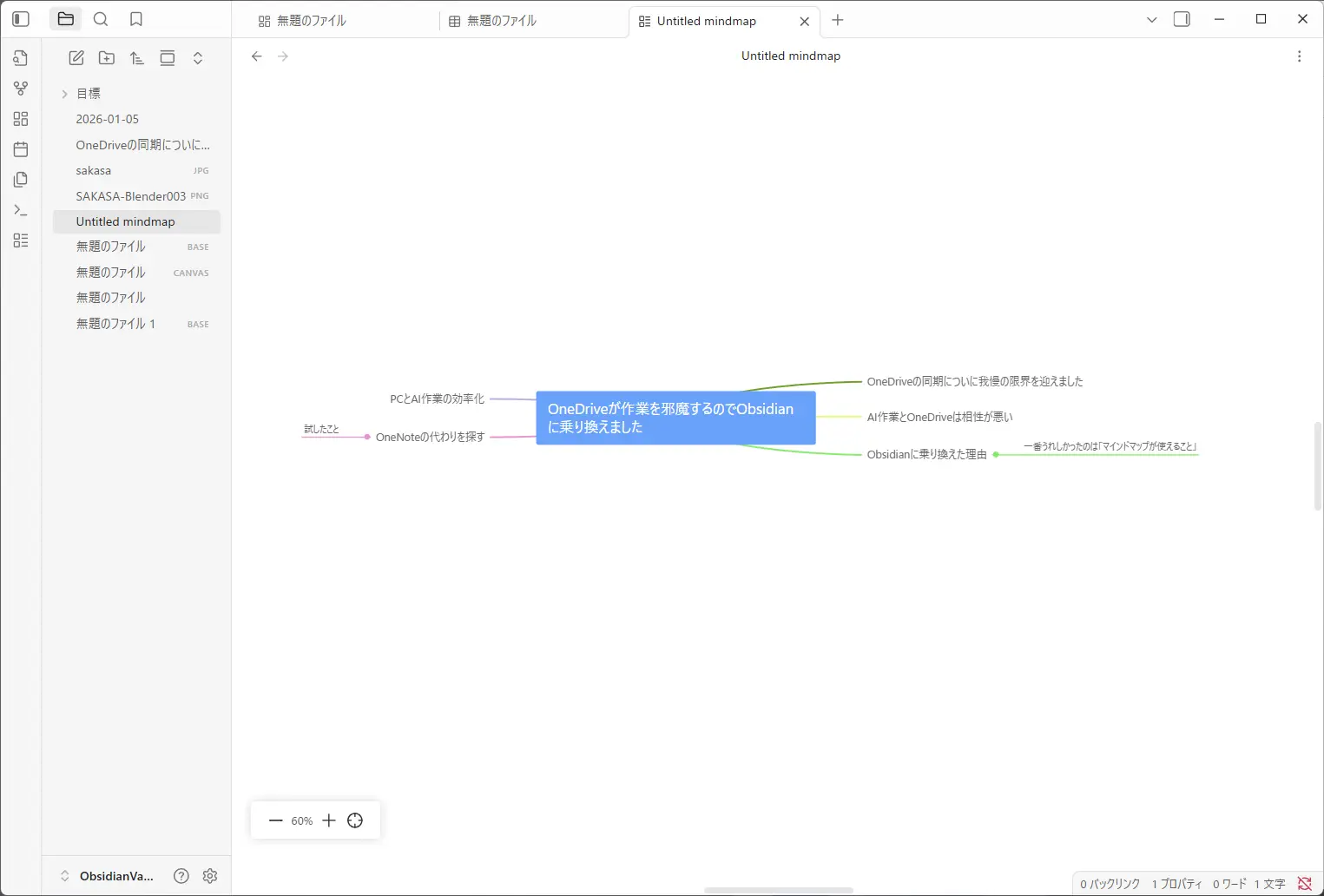Zoom in the mindmap with the plus button
1324x896 pixels.
point(329,820)
